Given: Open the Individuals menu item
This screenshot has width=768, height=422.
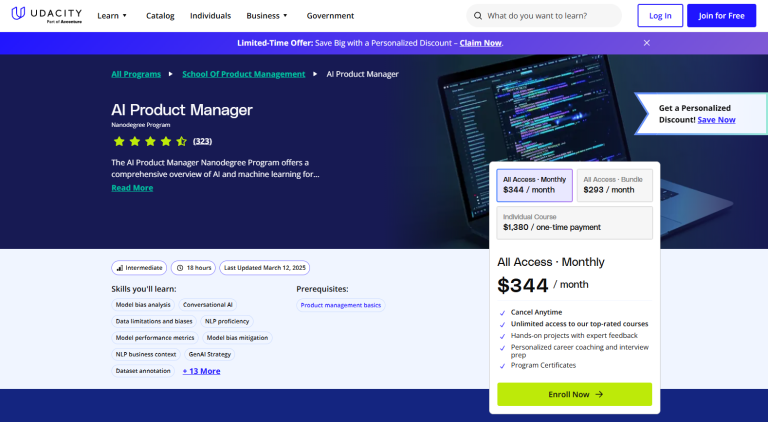Looking at the screenshot, I should point(211,16).
